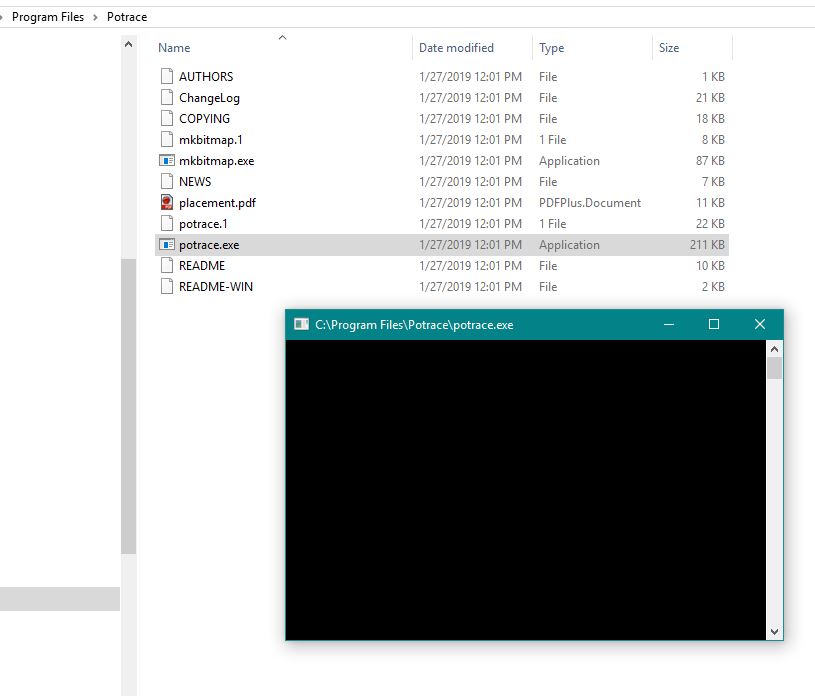Click the 87 KB size cell

[710, 161]
